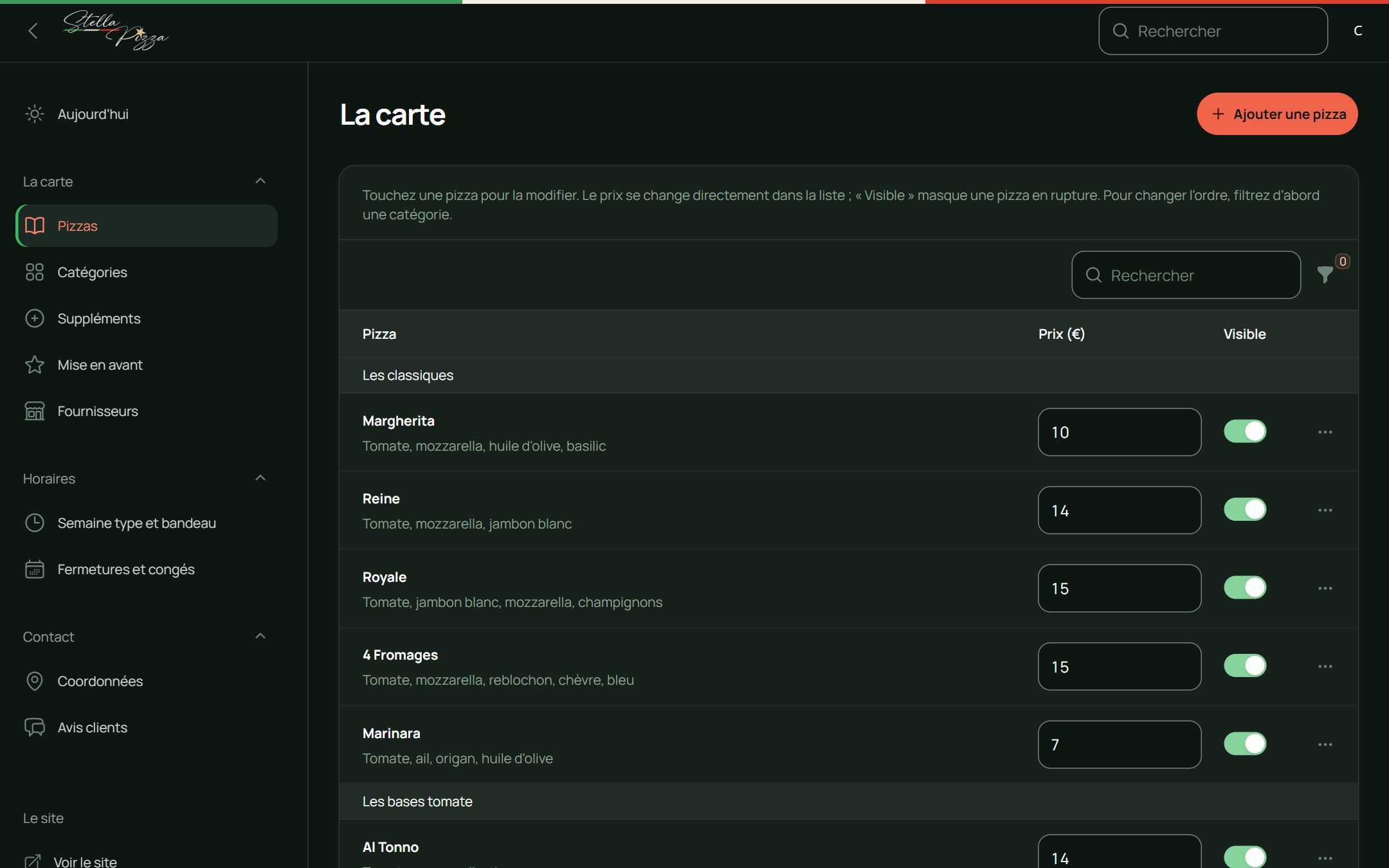
Task: Click the filter funnel icon
Action: pos(1325,275)
